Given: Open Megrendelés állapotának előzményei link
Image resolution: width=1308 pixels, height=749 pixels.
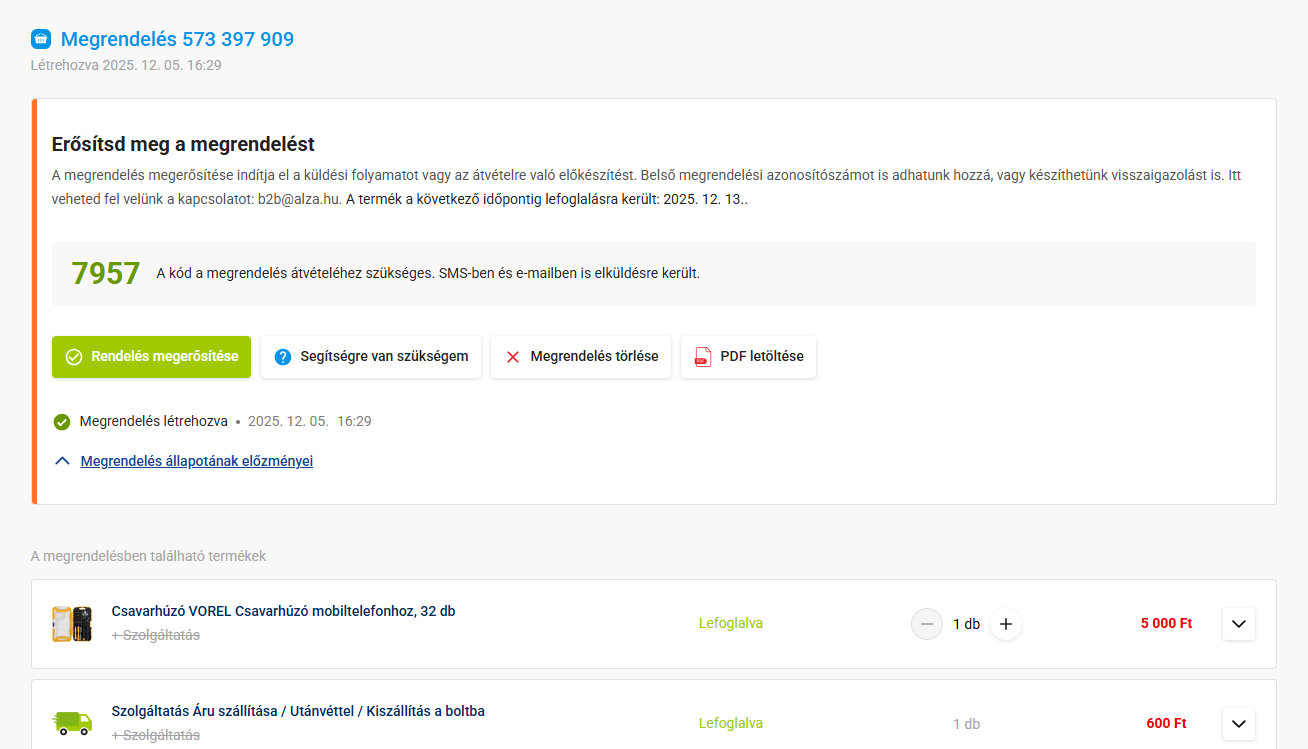Looking at the screenshot, I should (x=197, y=461).
